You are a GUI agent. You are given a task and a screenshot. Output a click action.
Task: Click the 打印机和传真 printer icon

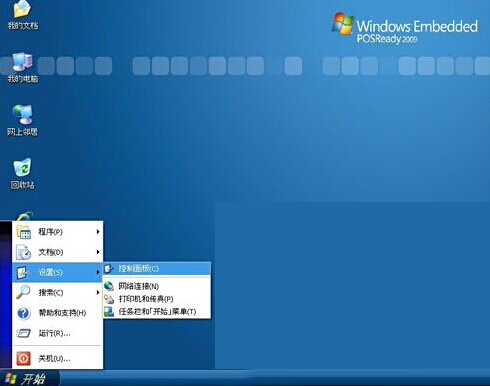coord(109,299)
